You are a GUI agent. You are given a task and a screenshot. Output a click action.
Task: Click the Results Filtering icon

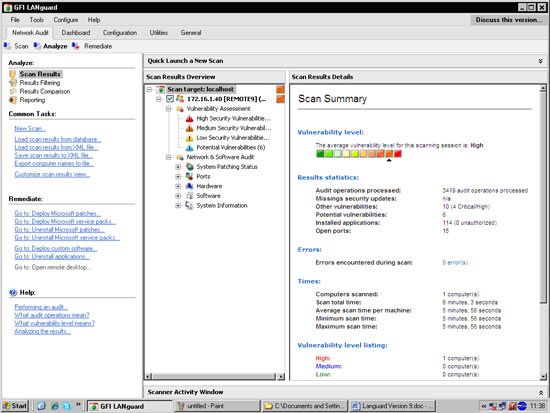click(13, 83)
